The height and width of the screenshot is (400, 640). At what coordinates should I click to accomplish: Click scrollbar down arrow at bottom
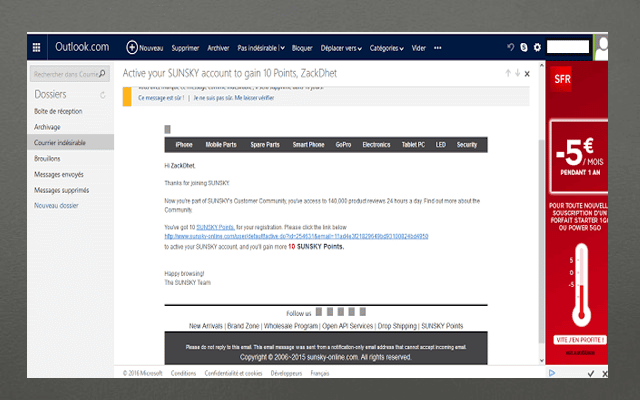[x=542, y=360]
